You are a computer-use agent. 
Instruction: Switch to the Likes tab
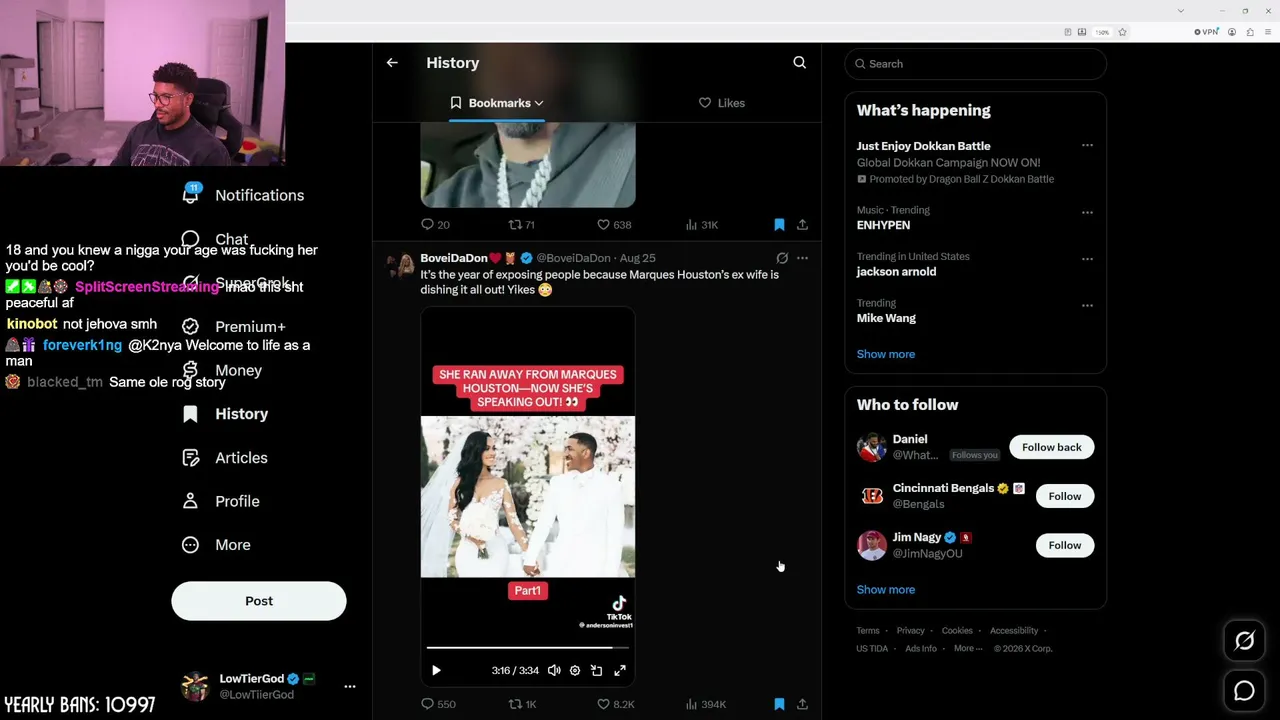click(721, 103)
